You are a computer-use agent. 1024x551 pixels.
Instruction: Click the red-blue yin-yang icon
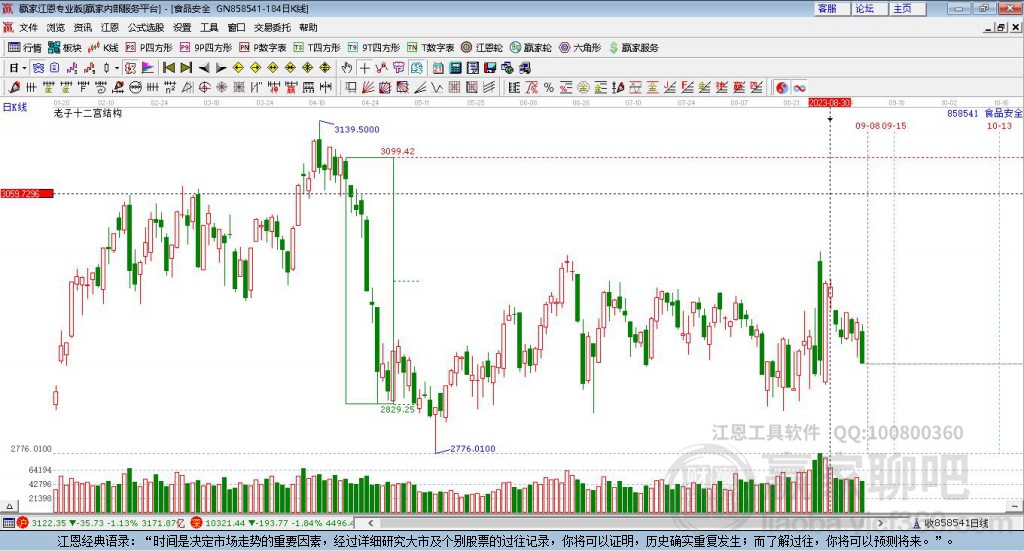(x=782, y=87)
